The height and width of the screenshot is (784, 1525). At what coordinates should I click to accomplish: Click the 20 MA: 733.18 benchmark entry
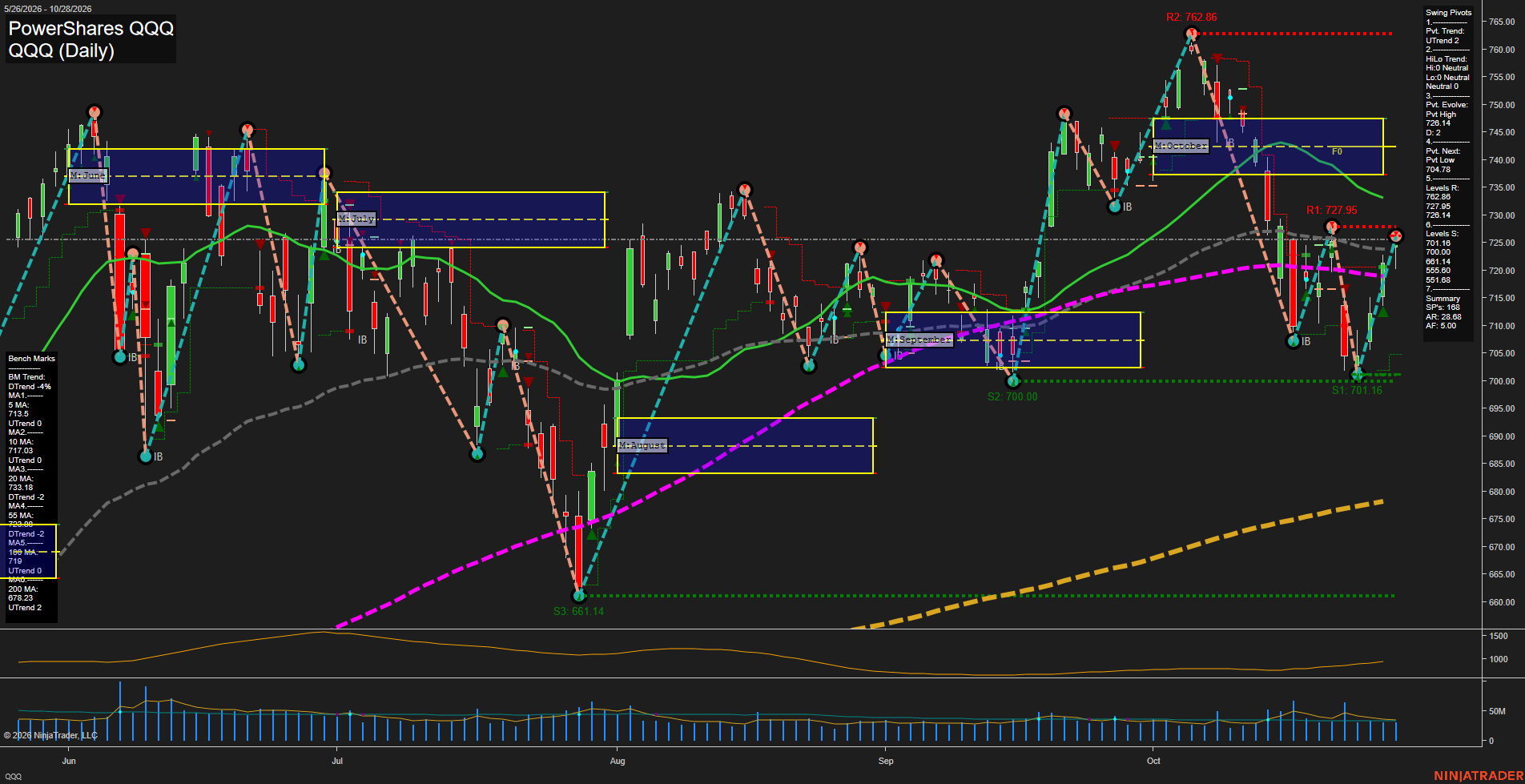pos(21,483)
